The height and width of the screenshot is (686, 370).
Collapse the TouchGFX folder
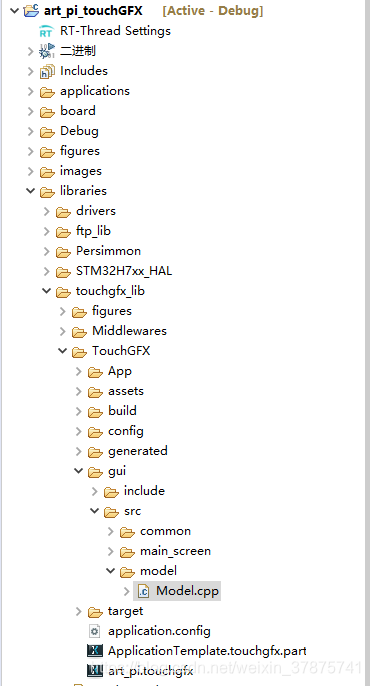click(x=63, y=351)
